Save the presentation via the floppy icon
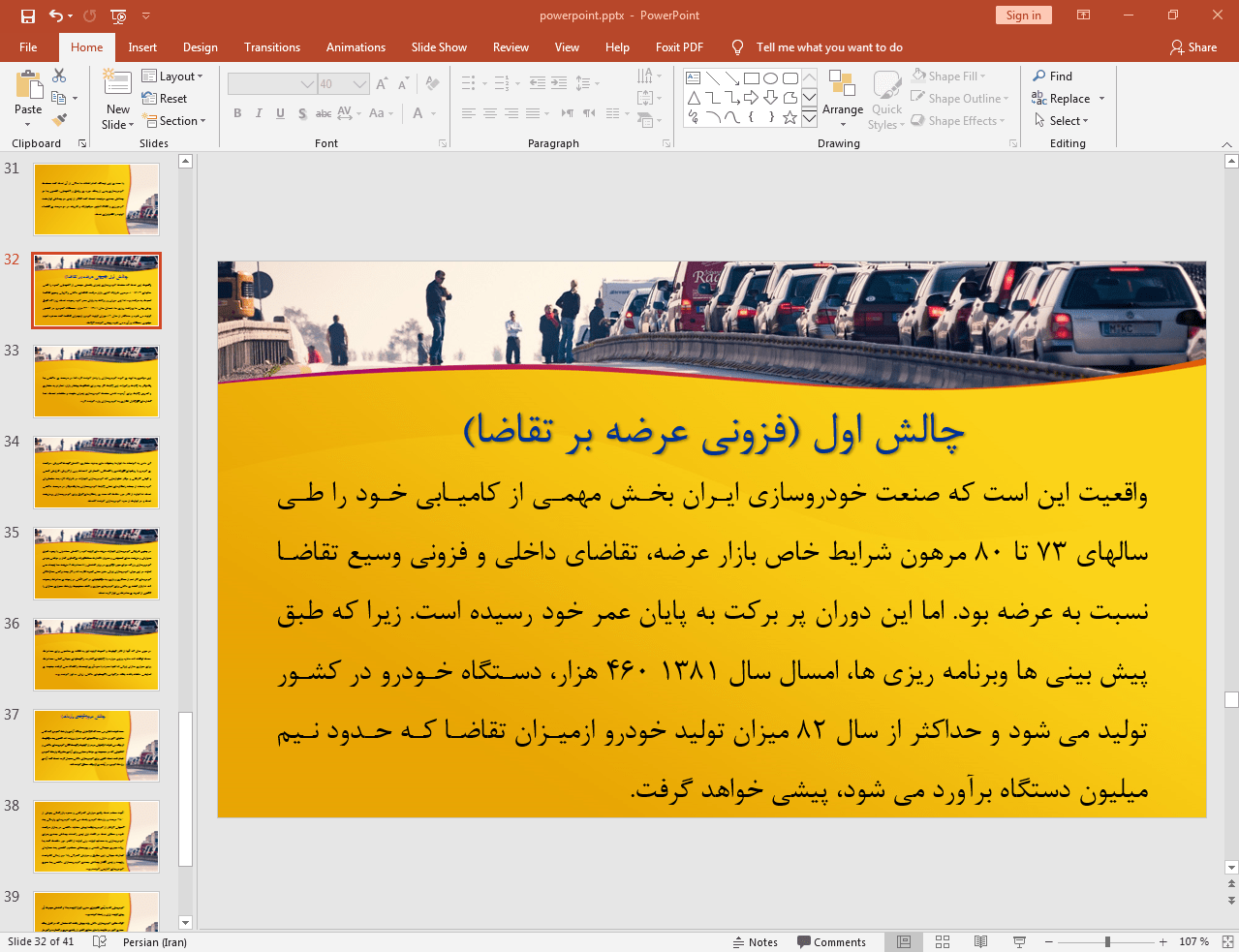Screen dimensions: 1239x952 28,15
